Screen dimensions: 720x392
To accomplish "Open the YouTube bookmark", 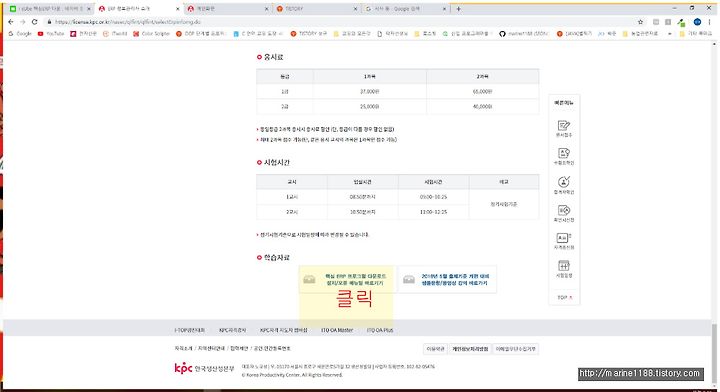I will [51, 34].
